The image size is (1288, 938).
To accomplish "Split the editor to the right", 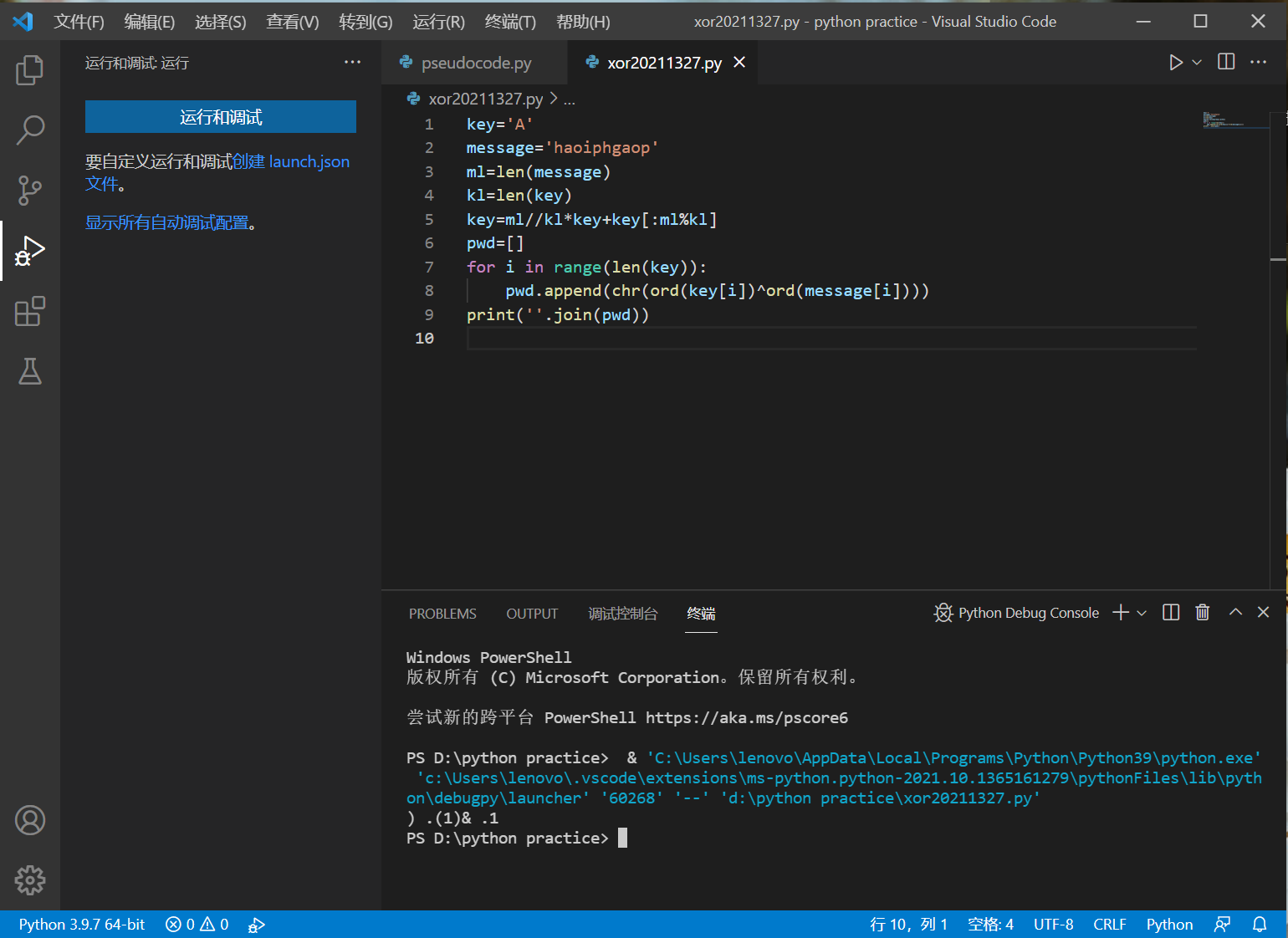I will pos(1226,62).
